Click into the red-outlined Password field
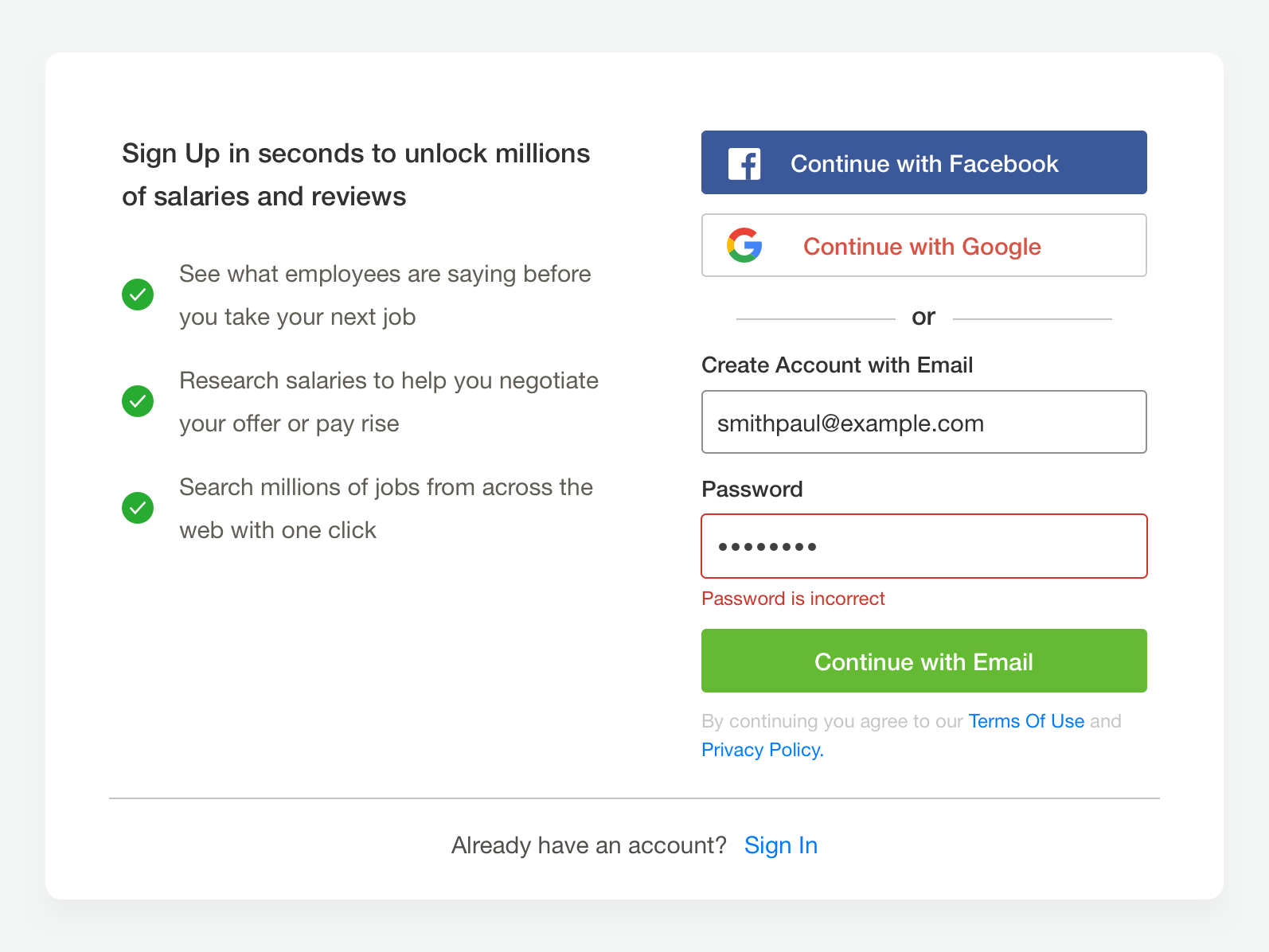Viewport: 1269px width, 952px height. [x=923, y=546]
